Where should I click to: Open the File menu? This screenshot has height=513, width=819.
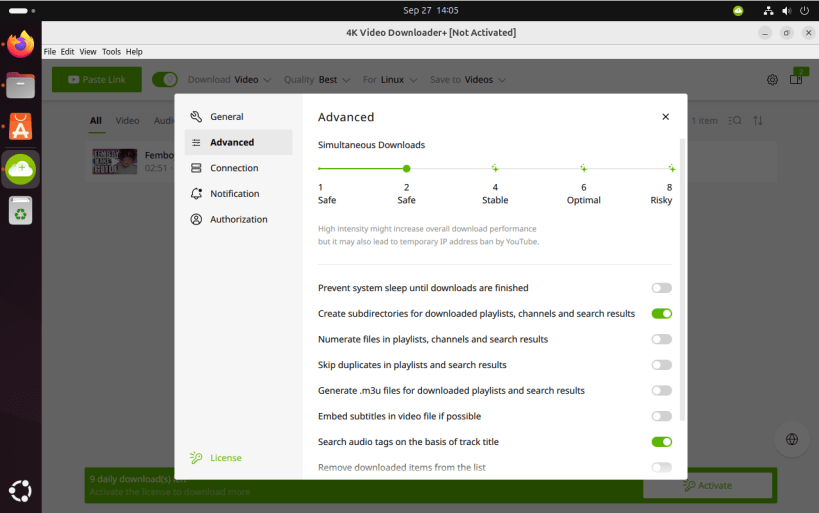(50, 52)
